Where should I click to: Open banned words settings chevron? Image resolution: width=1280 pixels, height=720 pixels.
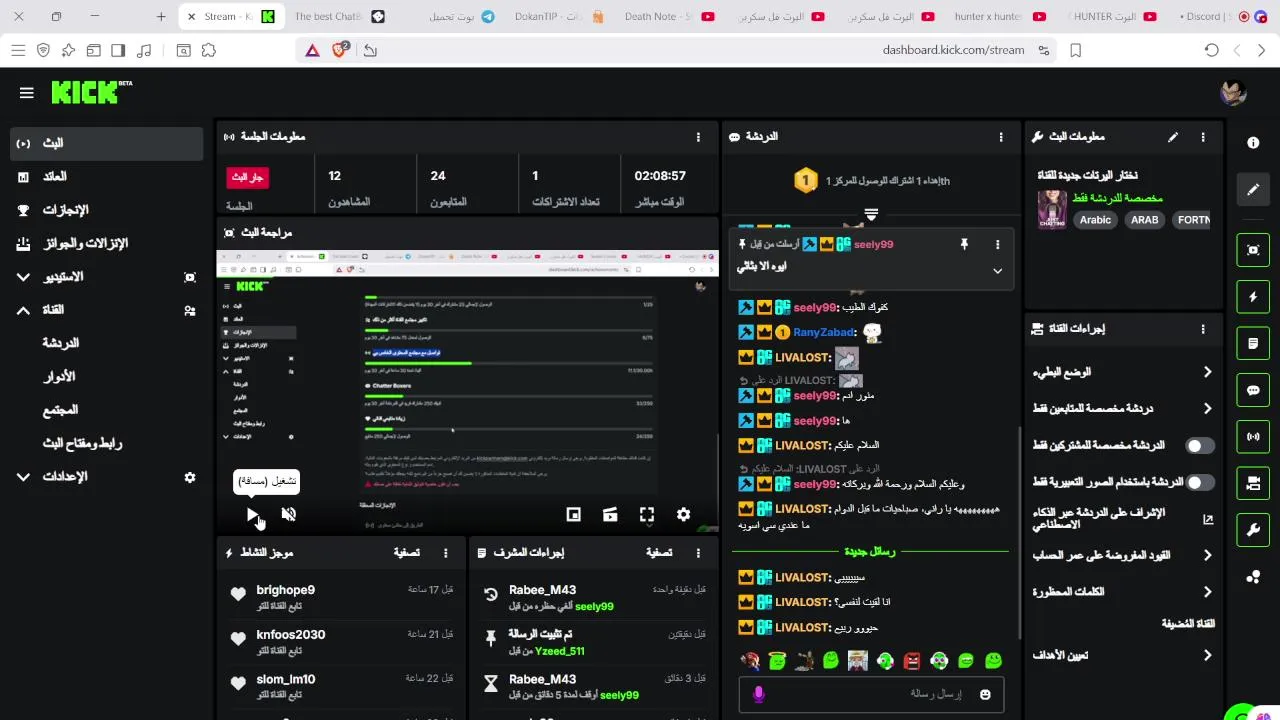pyautogui.click(x=1207, y=592)
